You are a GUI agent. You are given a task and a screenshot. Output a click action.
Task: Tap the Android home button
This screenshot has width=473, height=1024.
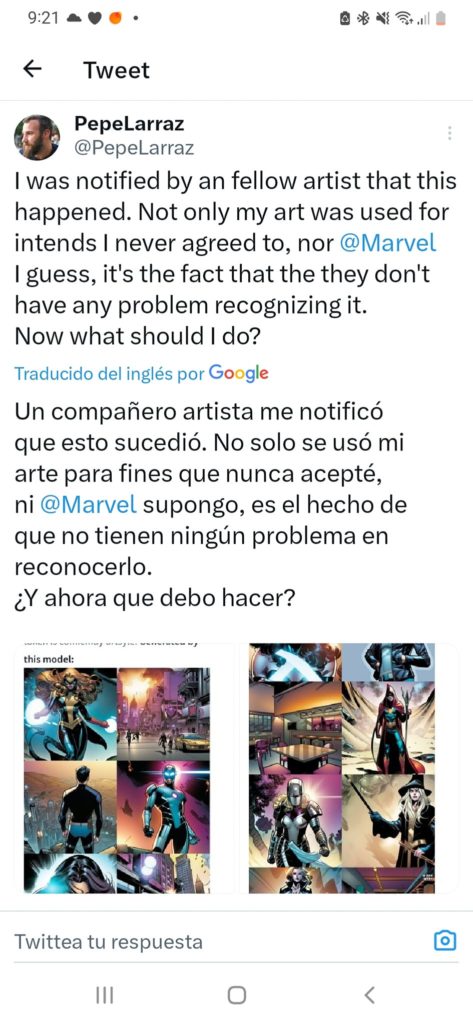coord(236,995)
